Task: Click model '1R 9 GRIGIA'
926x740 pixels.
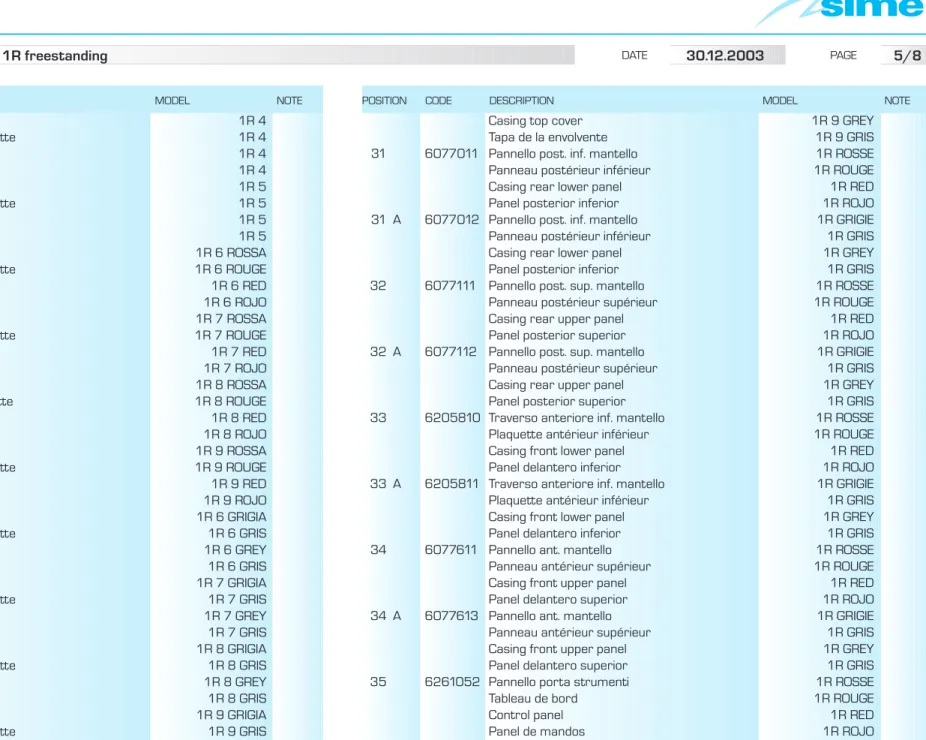Action: pos(232,715)
